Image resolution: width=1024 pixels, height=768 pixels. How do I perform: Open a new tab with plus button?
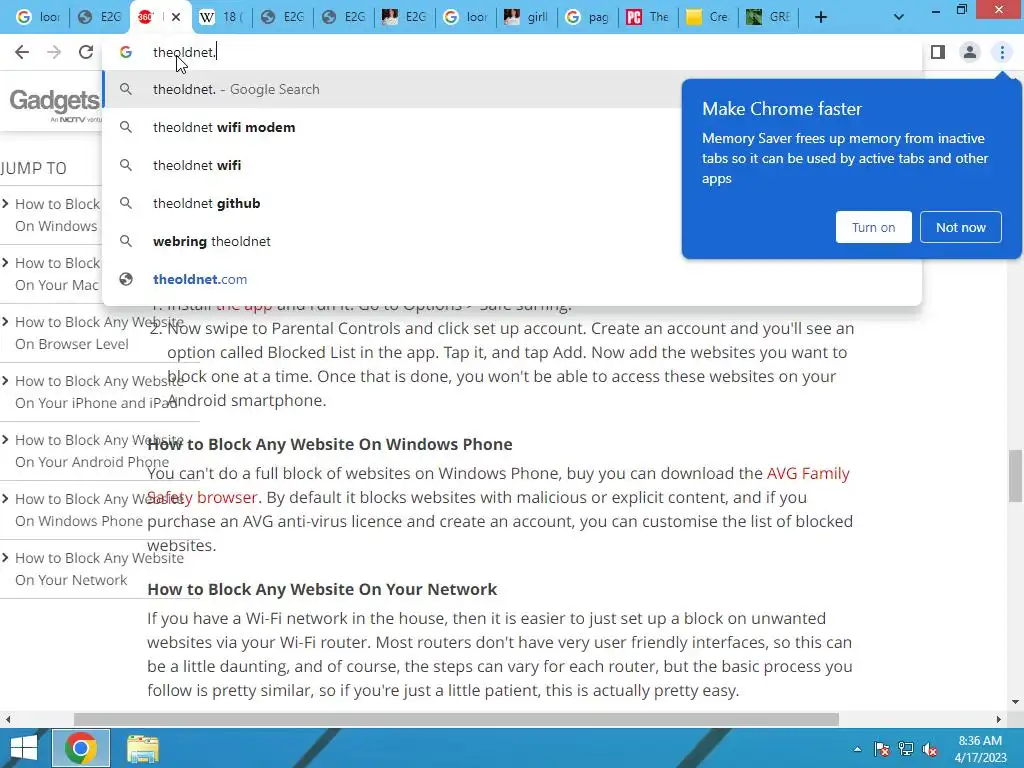pos(821,17)
